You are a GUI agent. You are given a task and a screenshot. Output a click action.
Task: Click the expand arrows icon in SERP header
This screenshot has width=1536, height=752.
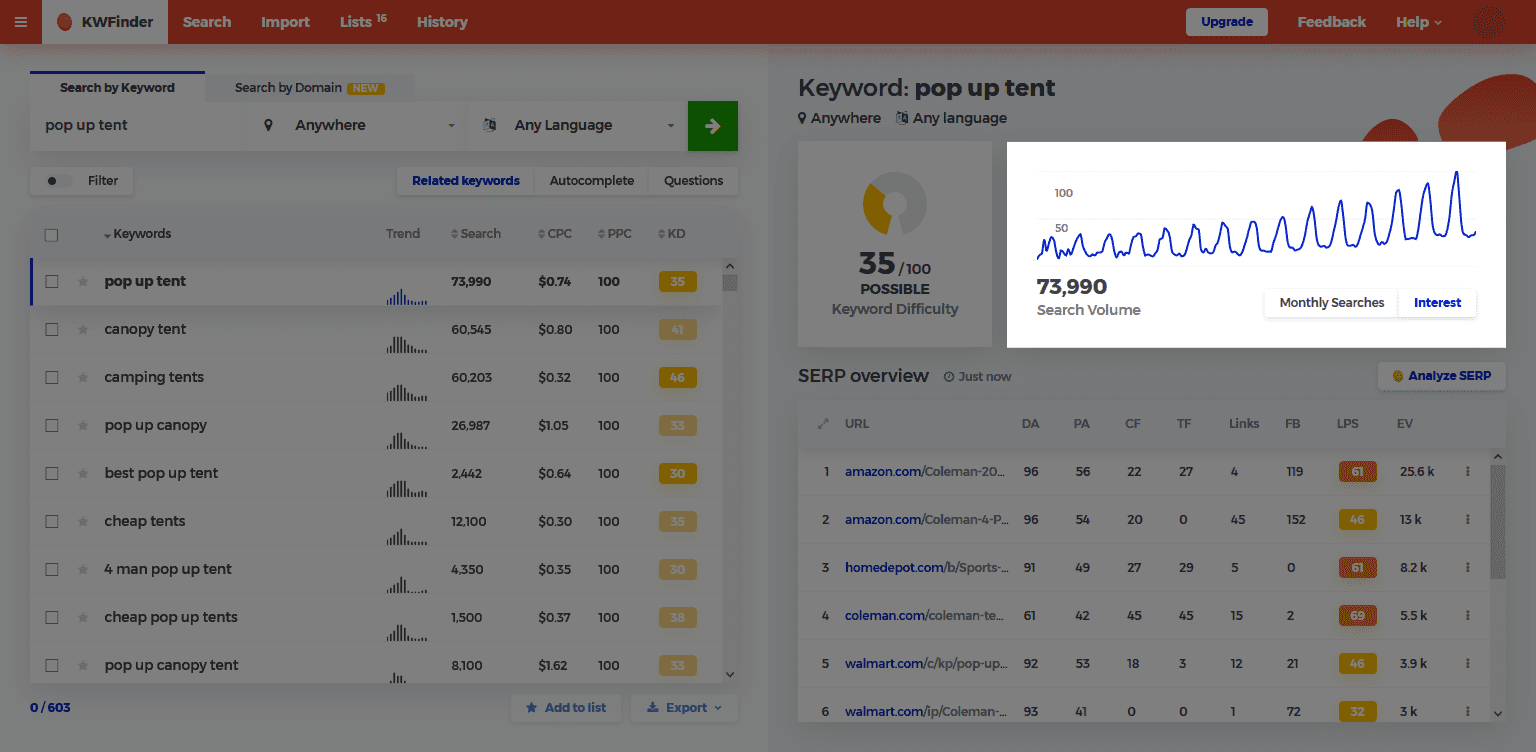823,424
